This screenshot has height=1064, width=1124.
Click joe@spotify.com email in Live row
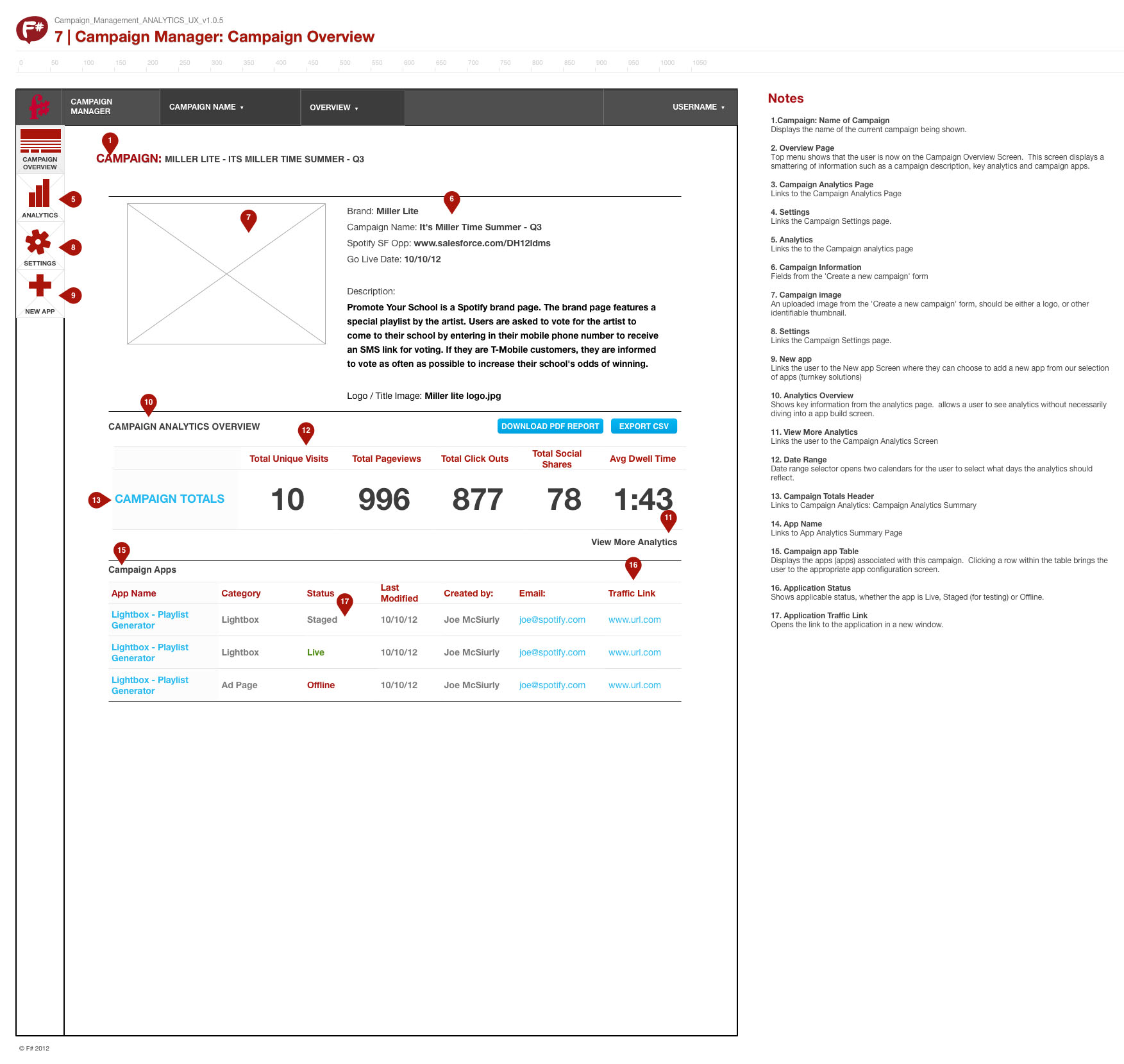coord(552,653)
